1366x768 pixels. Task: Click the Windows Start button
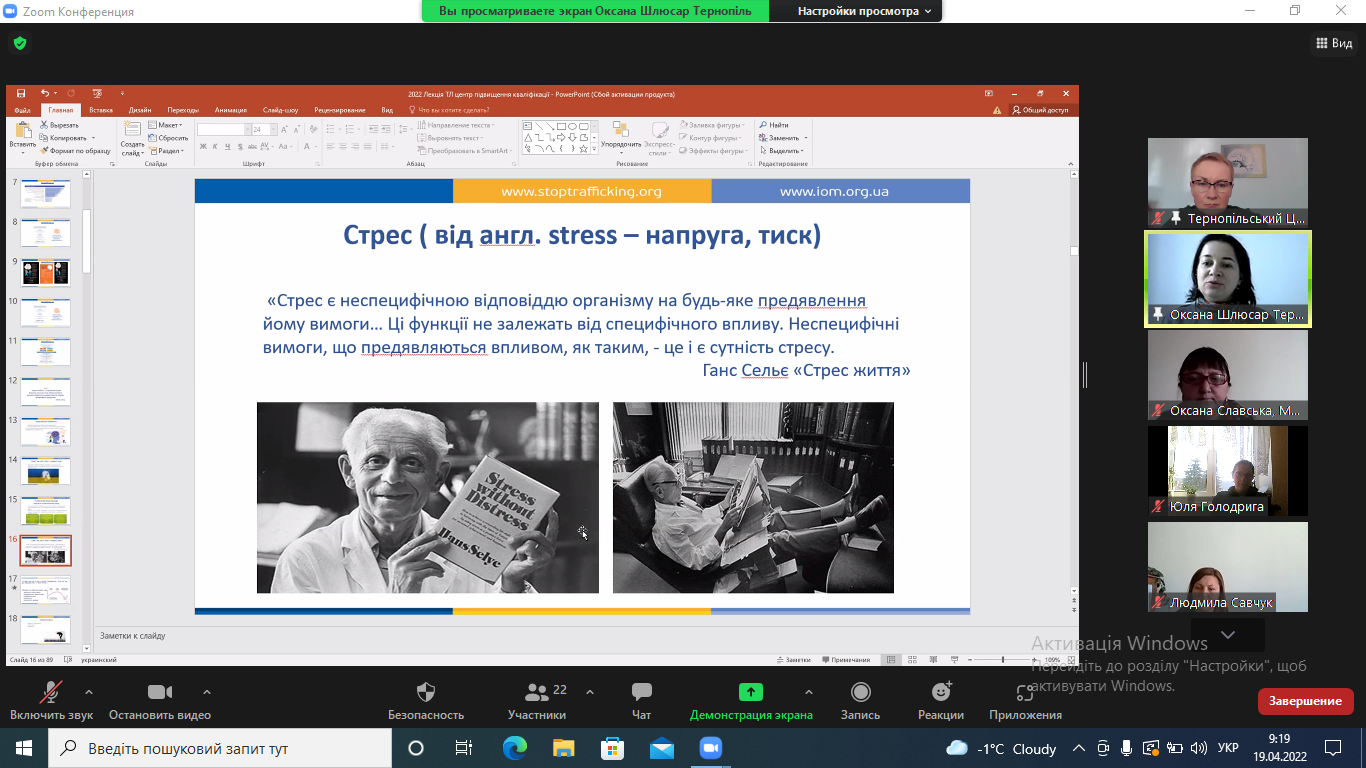click(x=23, y=748)
